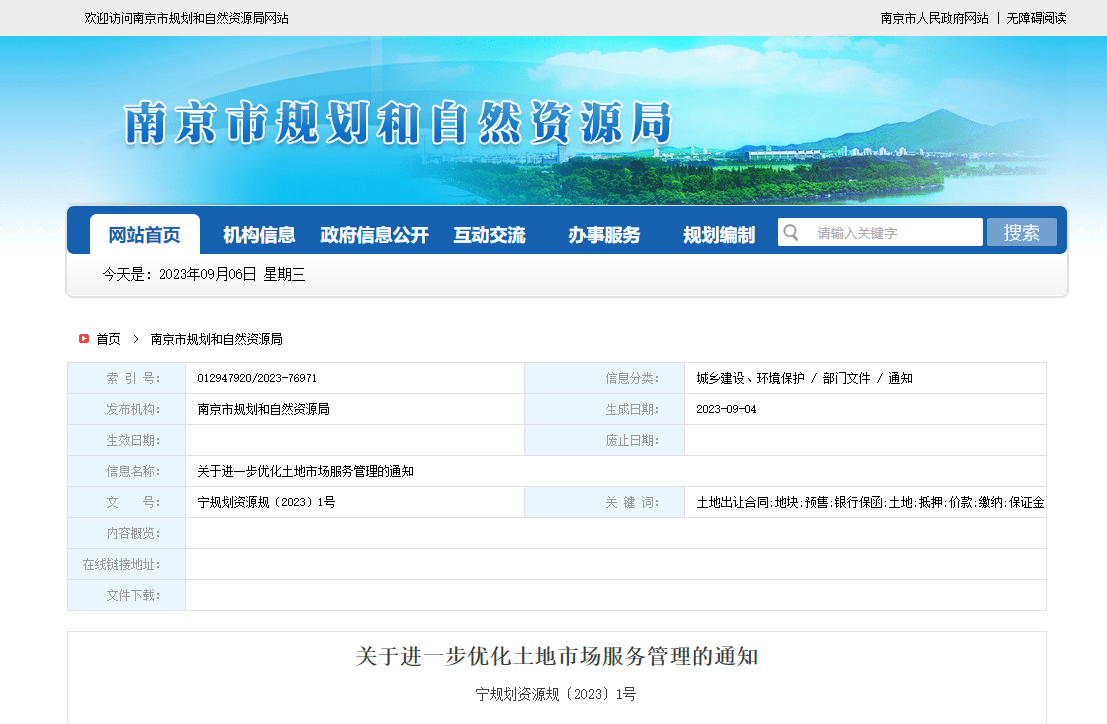Switch to the 规划编制 menu item
1107x724 pixels.
719,235
